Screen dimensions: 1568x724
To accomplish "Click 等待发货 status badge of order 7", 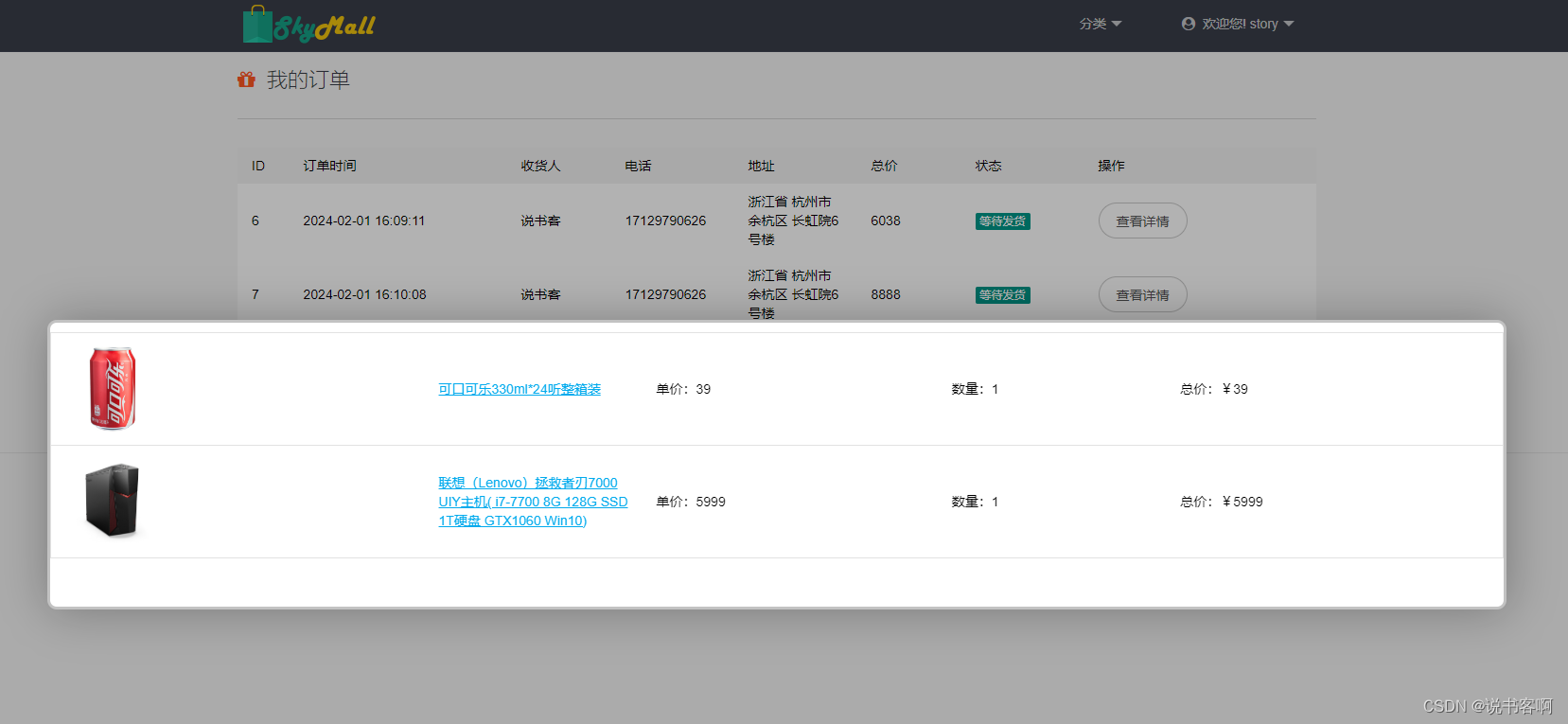I will pos(1002,295).
